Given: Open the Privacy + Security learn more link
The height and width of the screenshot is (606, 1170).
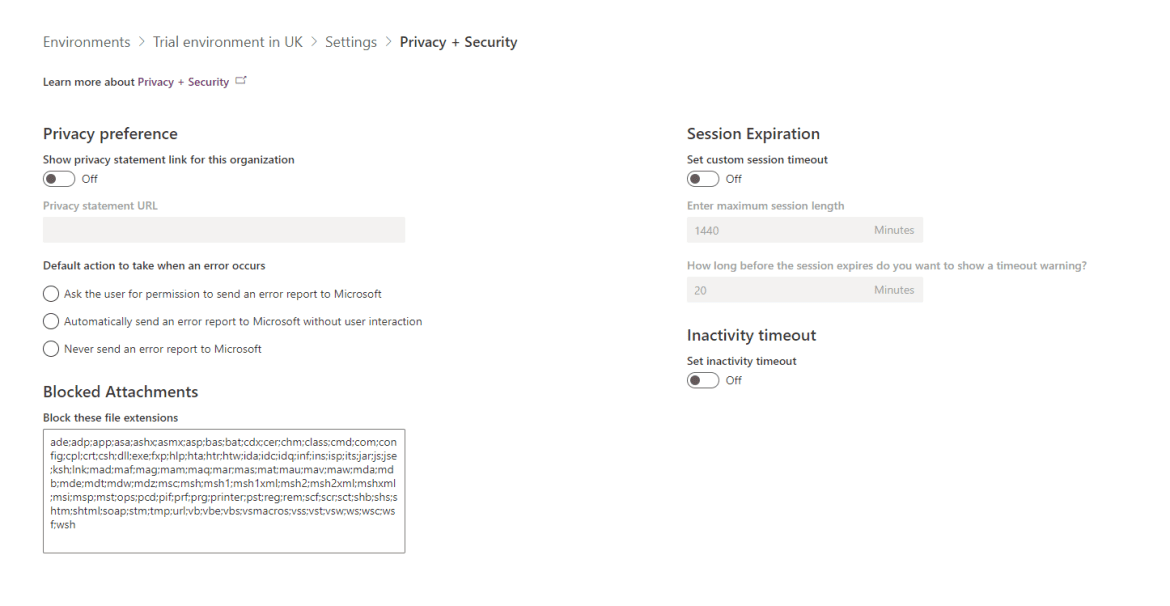Looking at the screenshot, I should point(183,82).
